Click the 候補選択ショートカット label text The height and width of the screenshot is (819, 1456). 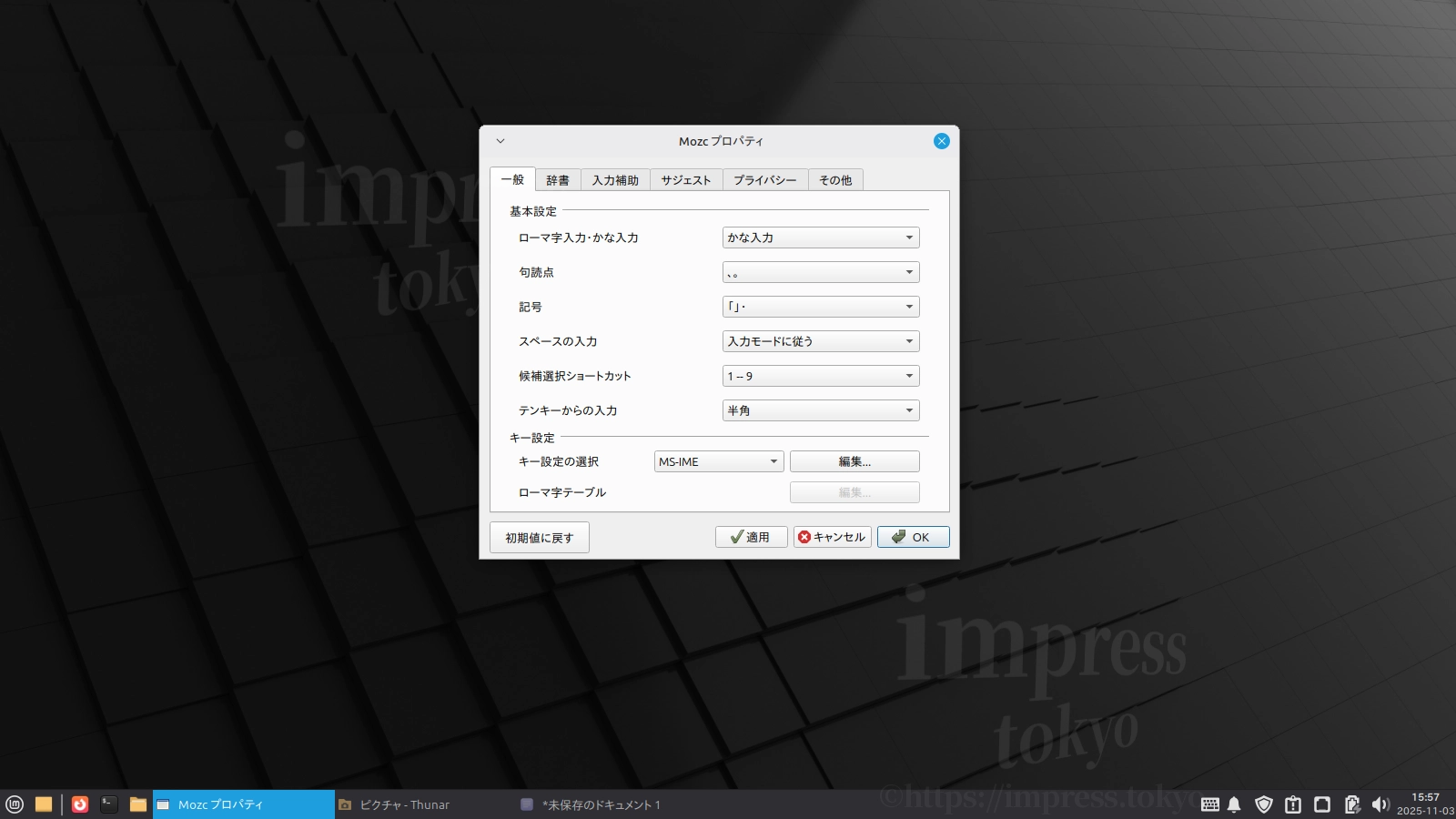coord(575,376)
